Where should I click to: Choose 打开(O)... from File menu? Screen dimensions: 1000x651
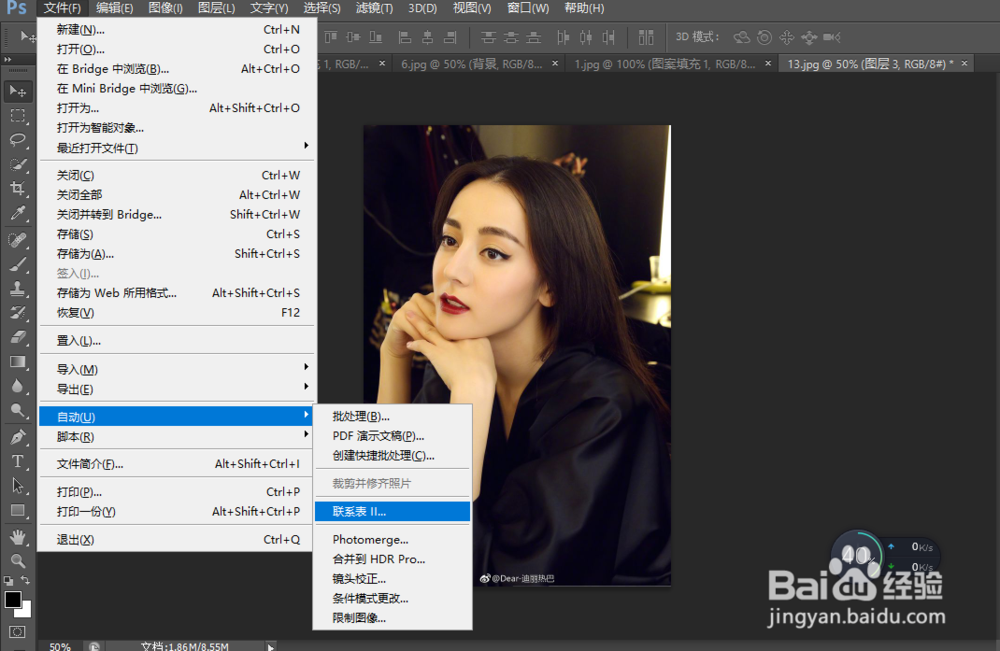177,49
